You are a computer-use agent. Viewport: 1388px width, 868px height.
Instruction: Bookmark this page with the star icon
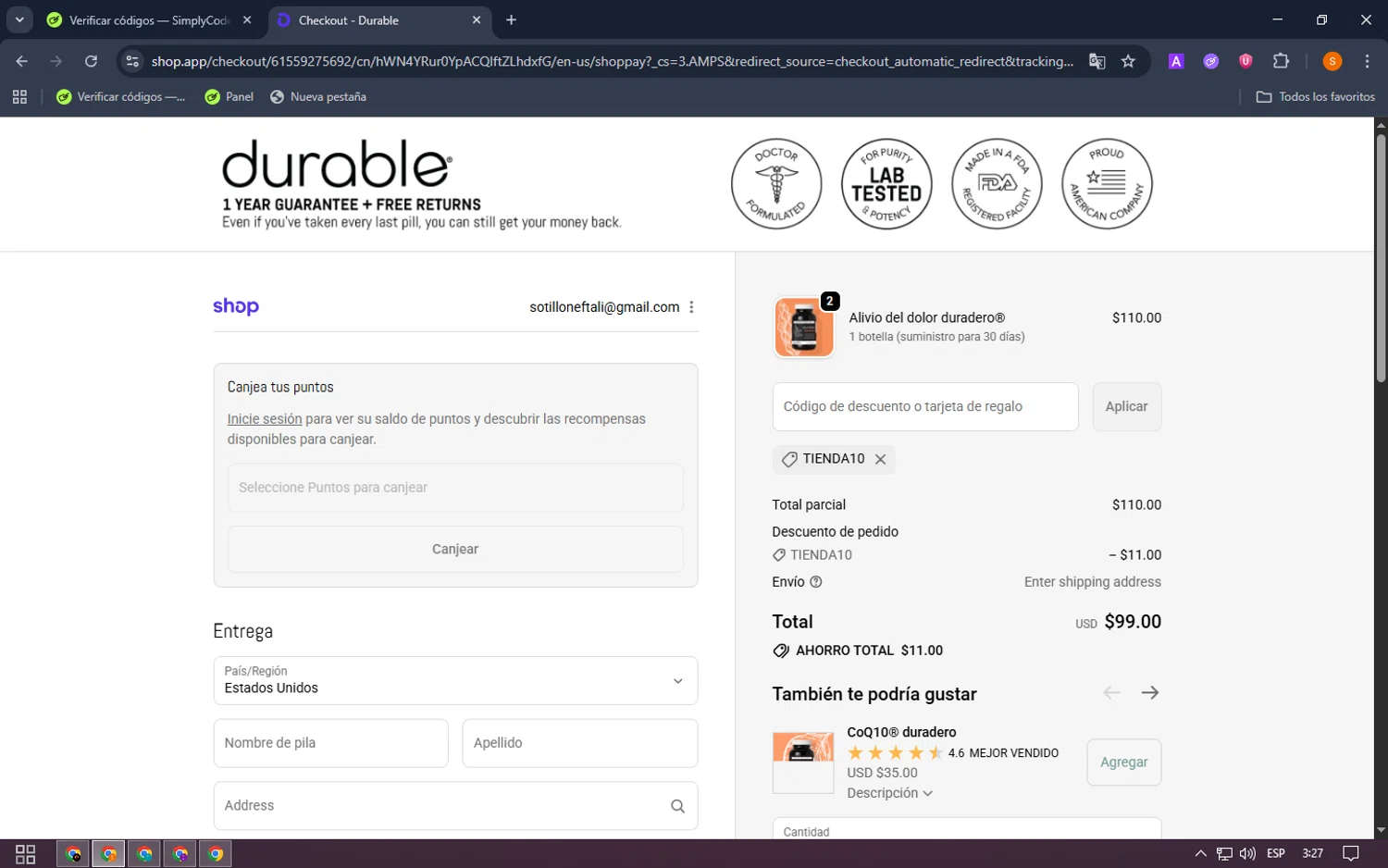click(x=1128, y=61)
